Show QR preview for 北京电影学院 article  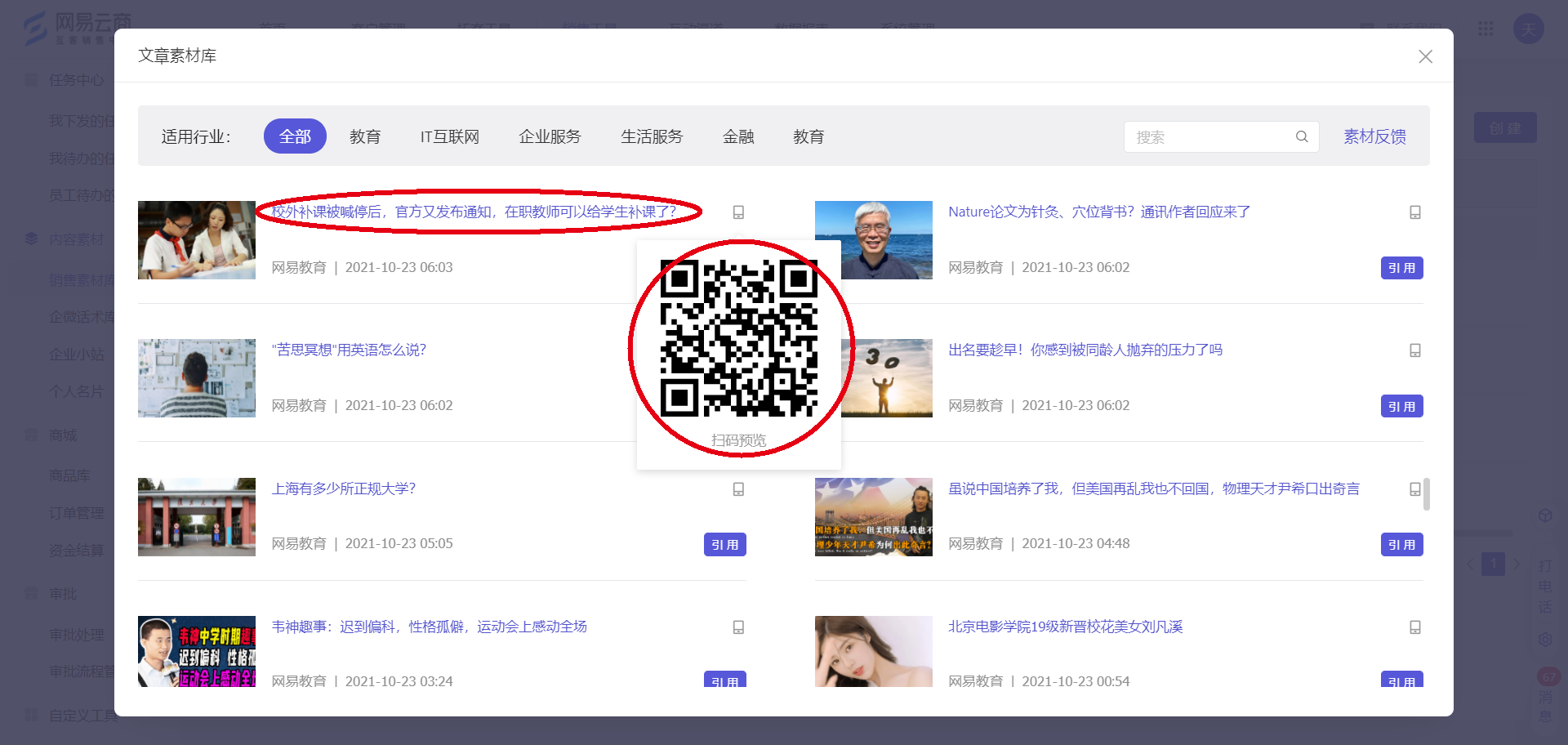(x=1415, y=627)
